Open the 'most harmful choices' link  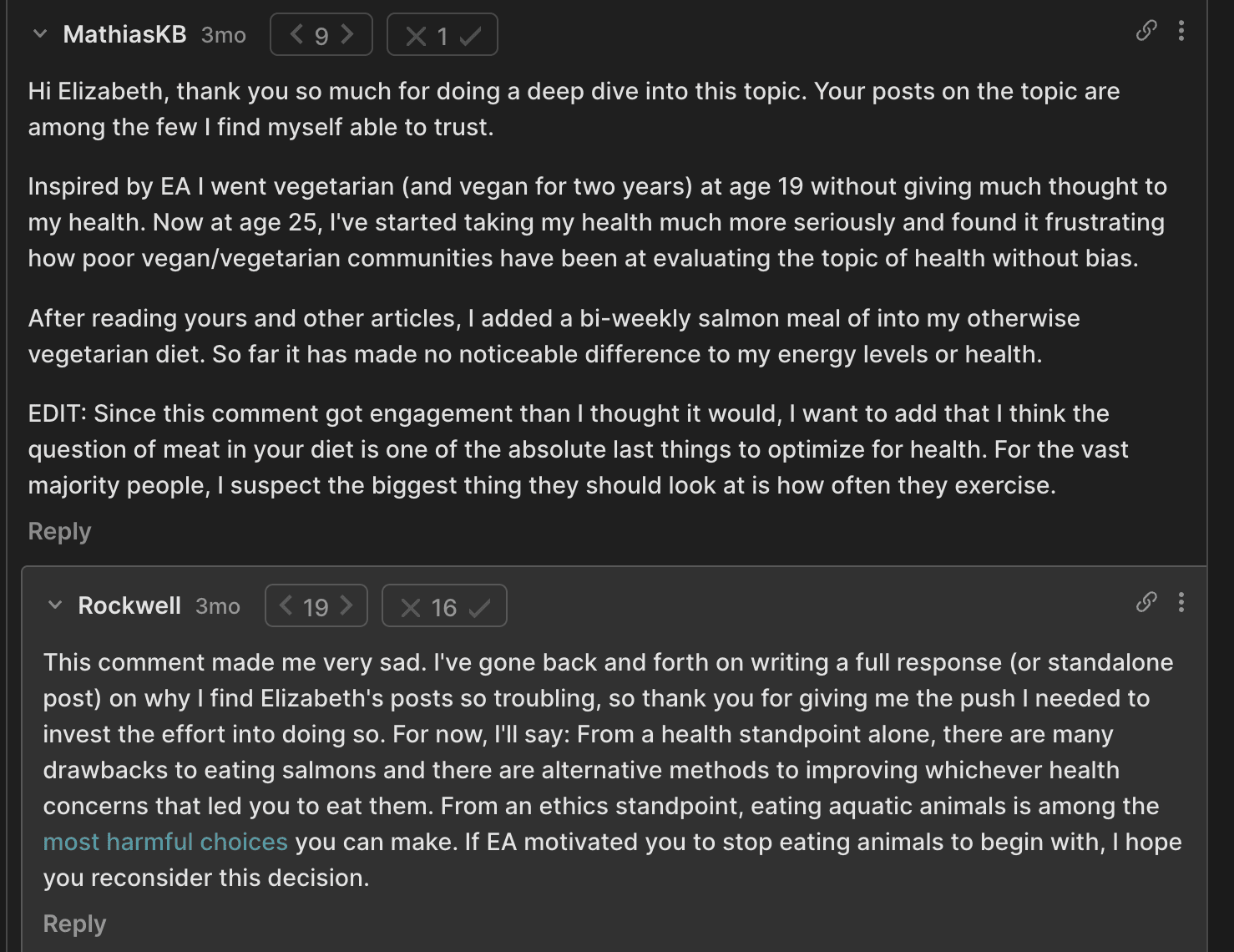pyautogui.click(x=165, y=842)
